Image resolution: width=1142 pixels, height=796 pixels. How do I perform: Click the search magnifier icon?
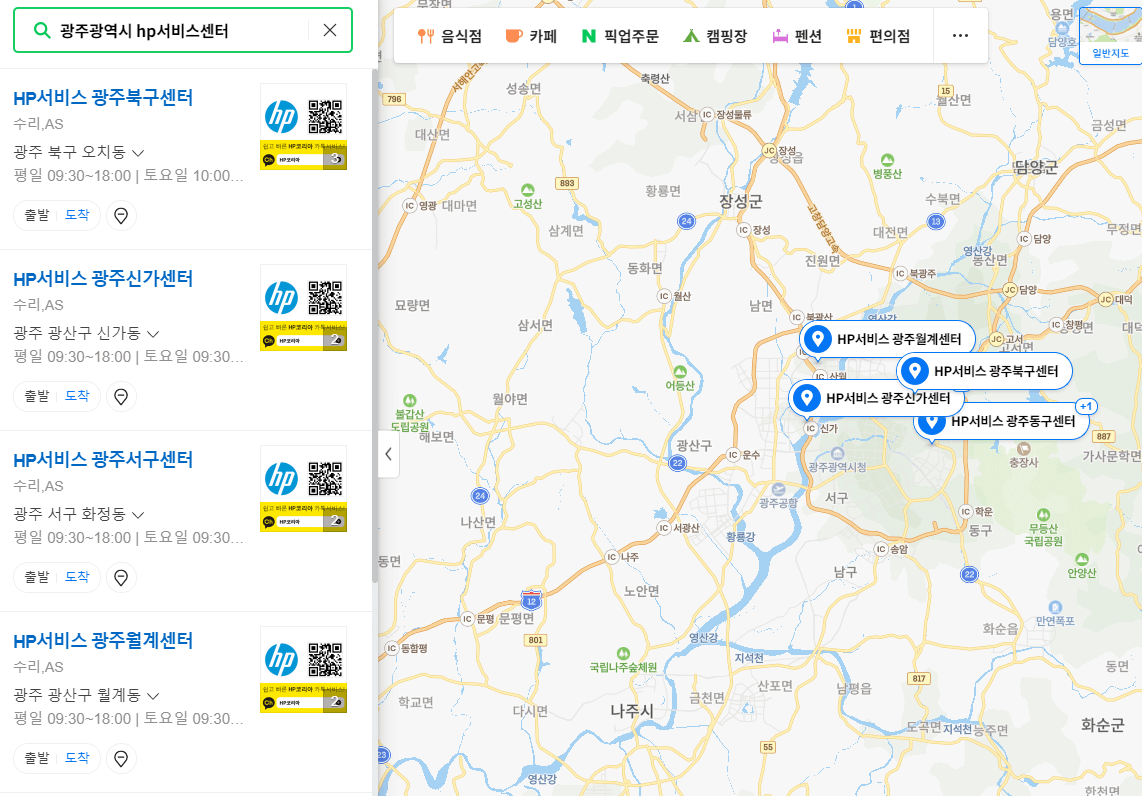tap(42, 31)
